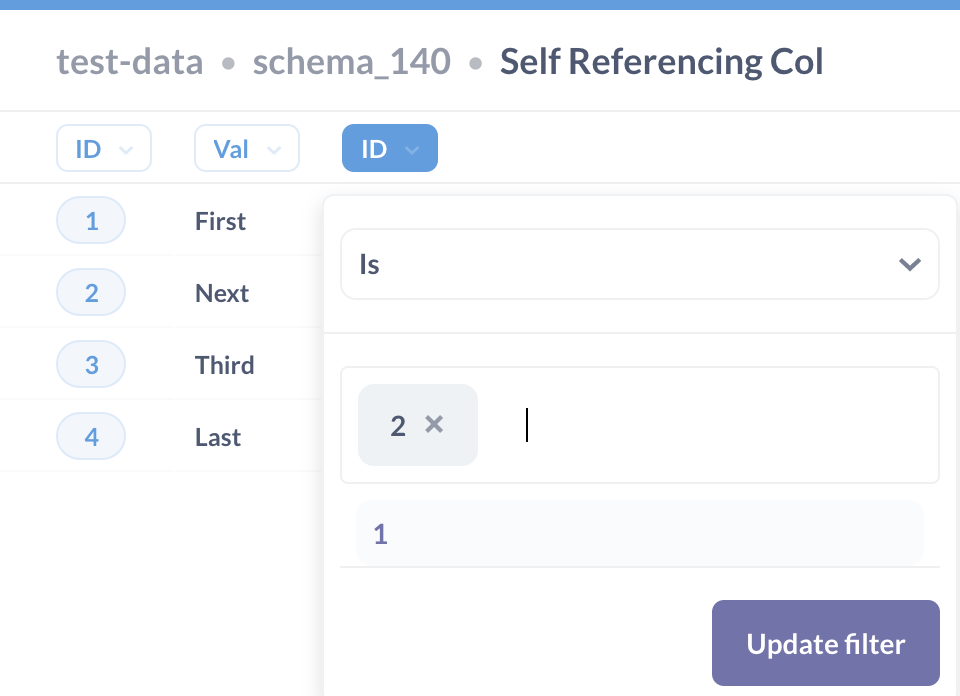Click the Update filter button
This screenshot has width=960, height=696.
point(825,643)
